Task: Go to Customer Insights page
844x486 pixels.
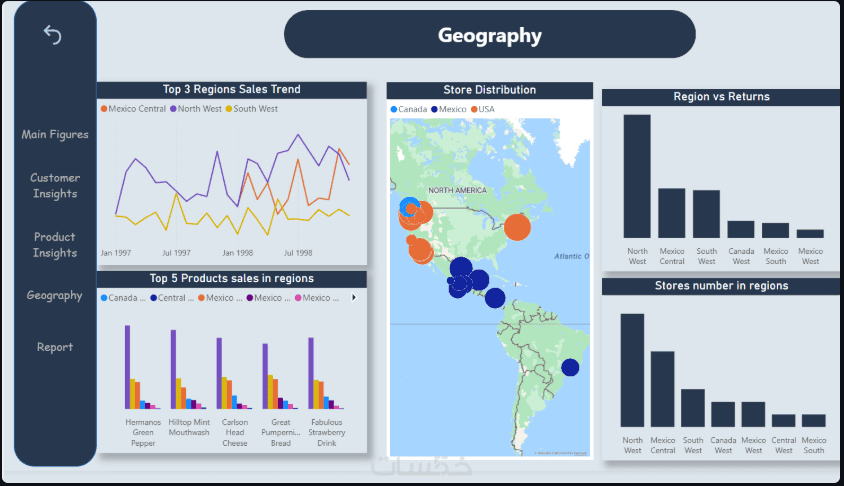Action: (x=55, y=186)
